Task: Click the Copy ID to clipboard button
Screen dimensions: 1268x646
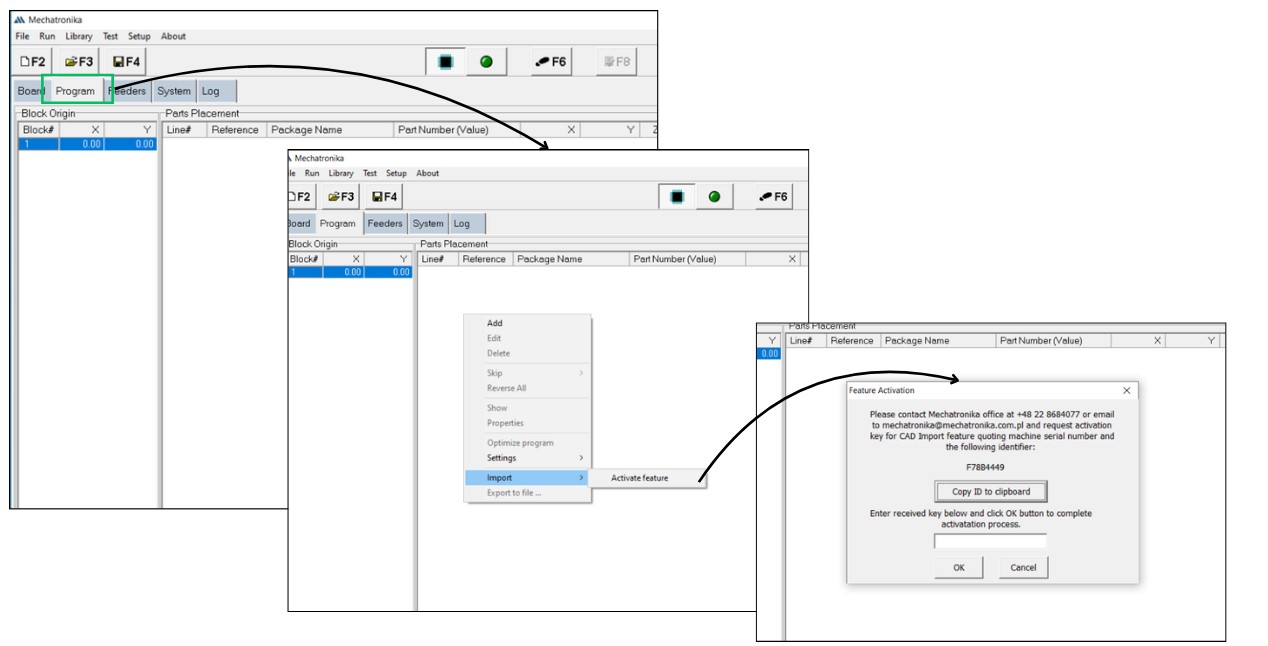Action: [x=991, y=491]
